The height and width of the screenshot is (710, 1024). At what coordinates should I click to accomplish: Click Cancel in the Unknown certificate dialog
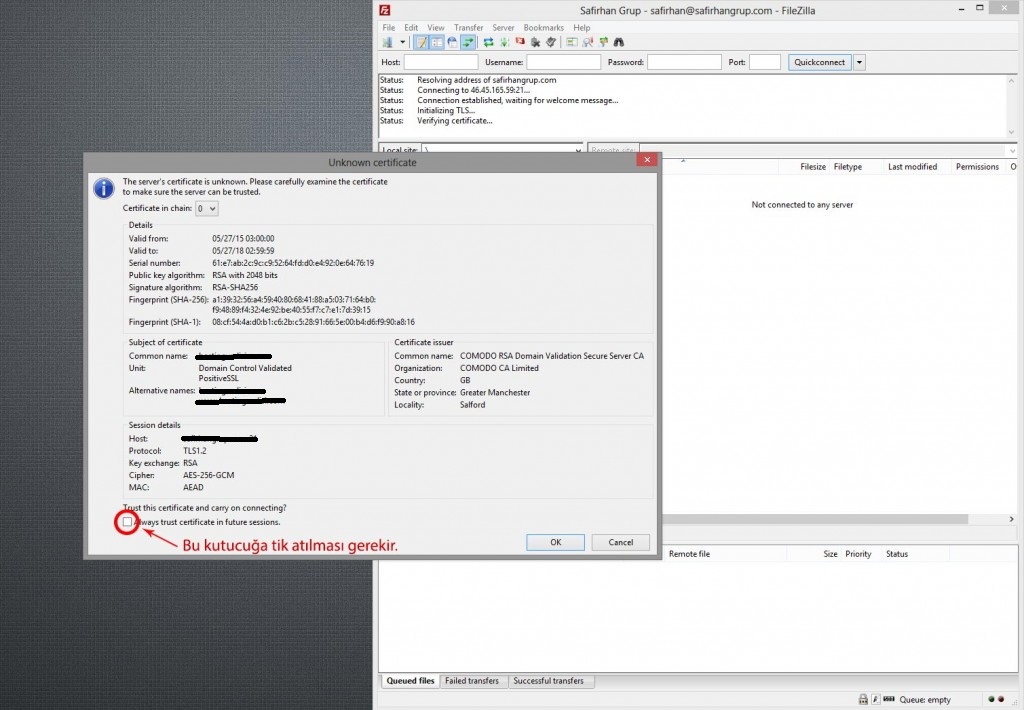tap(620, 542)
